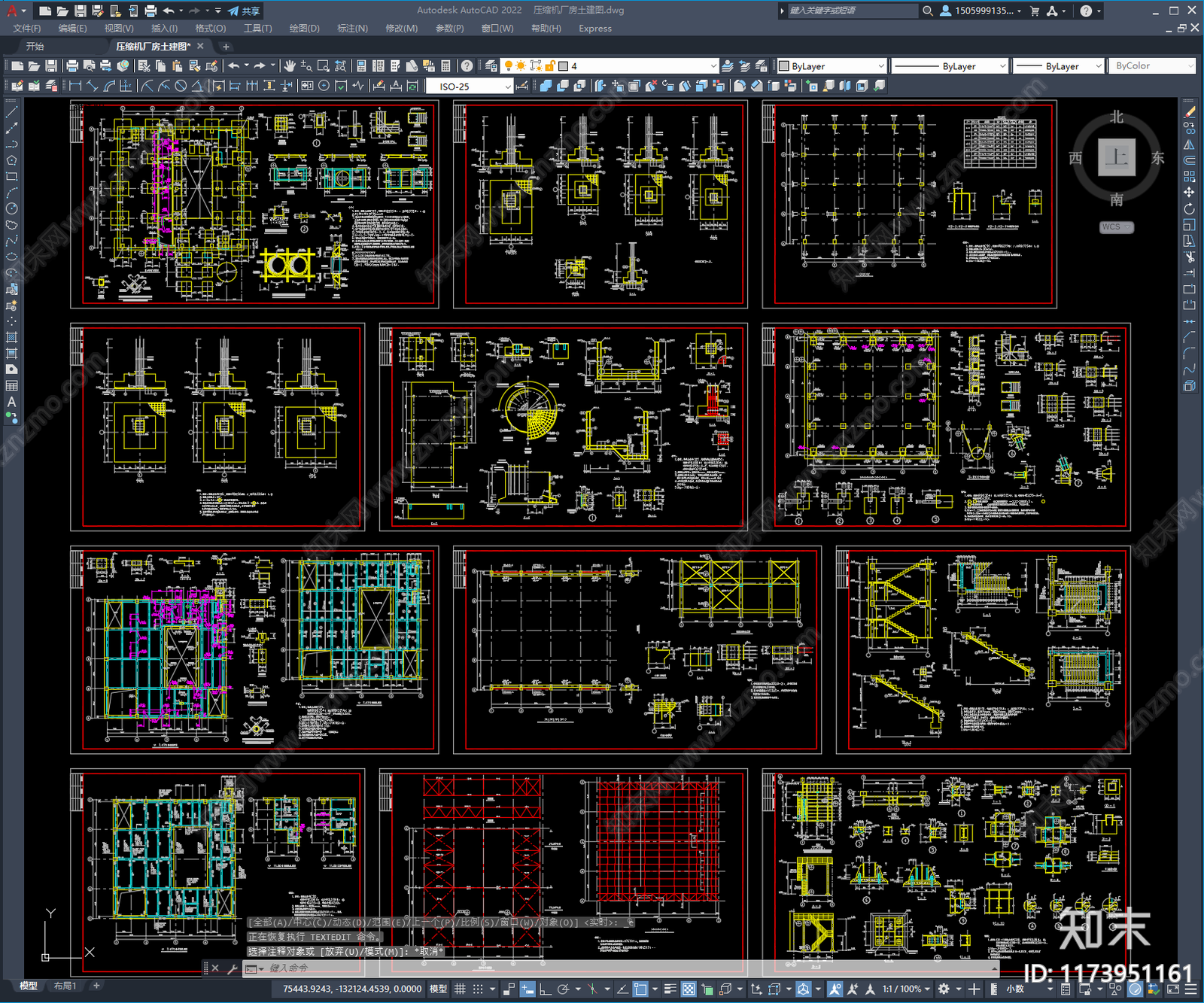Select the Hatch tool in left toolbar

(x=12, y=337)
